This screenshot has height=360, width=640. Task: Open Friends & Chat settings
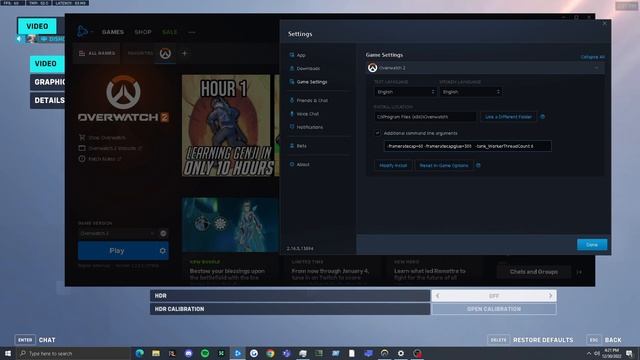tap(309, 100)
